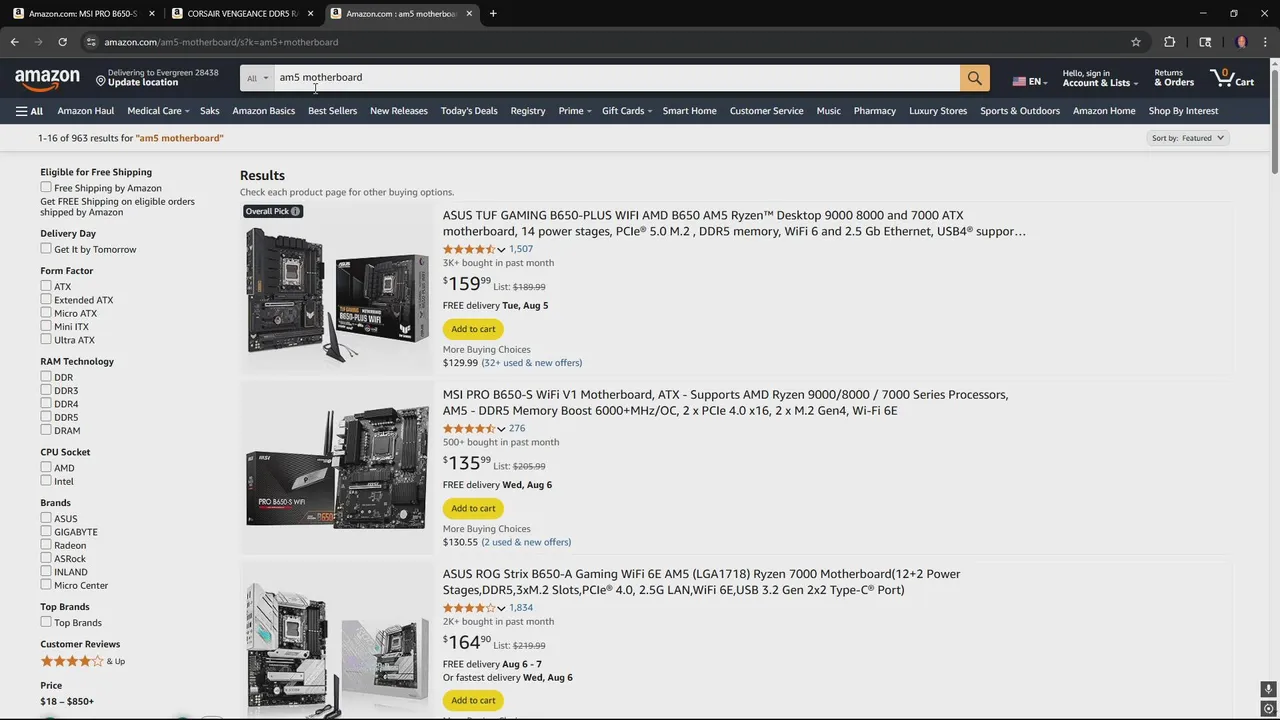Screen dimensions: 1280x720
Task: Add ASUS TUF GAMING B650-PLUS to cart
Action: 473,329
